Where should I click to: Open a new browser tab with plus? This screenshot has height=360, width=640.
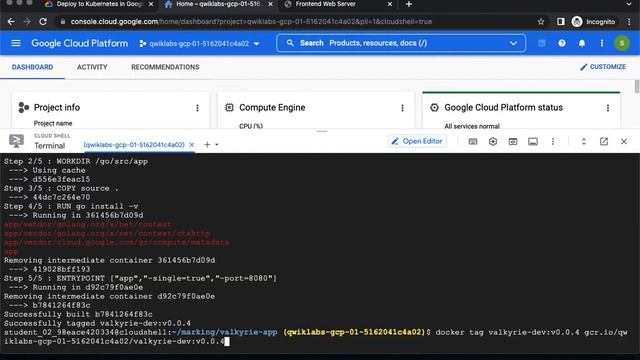[409, 4]
